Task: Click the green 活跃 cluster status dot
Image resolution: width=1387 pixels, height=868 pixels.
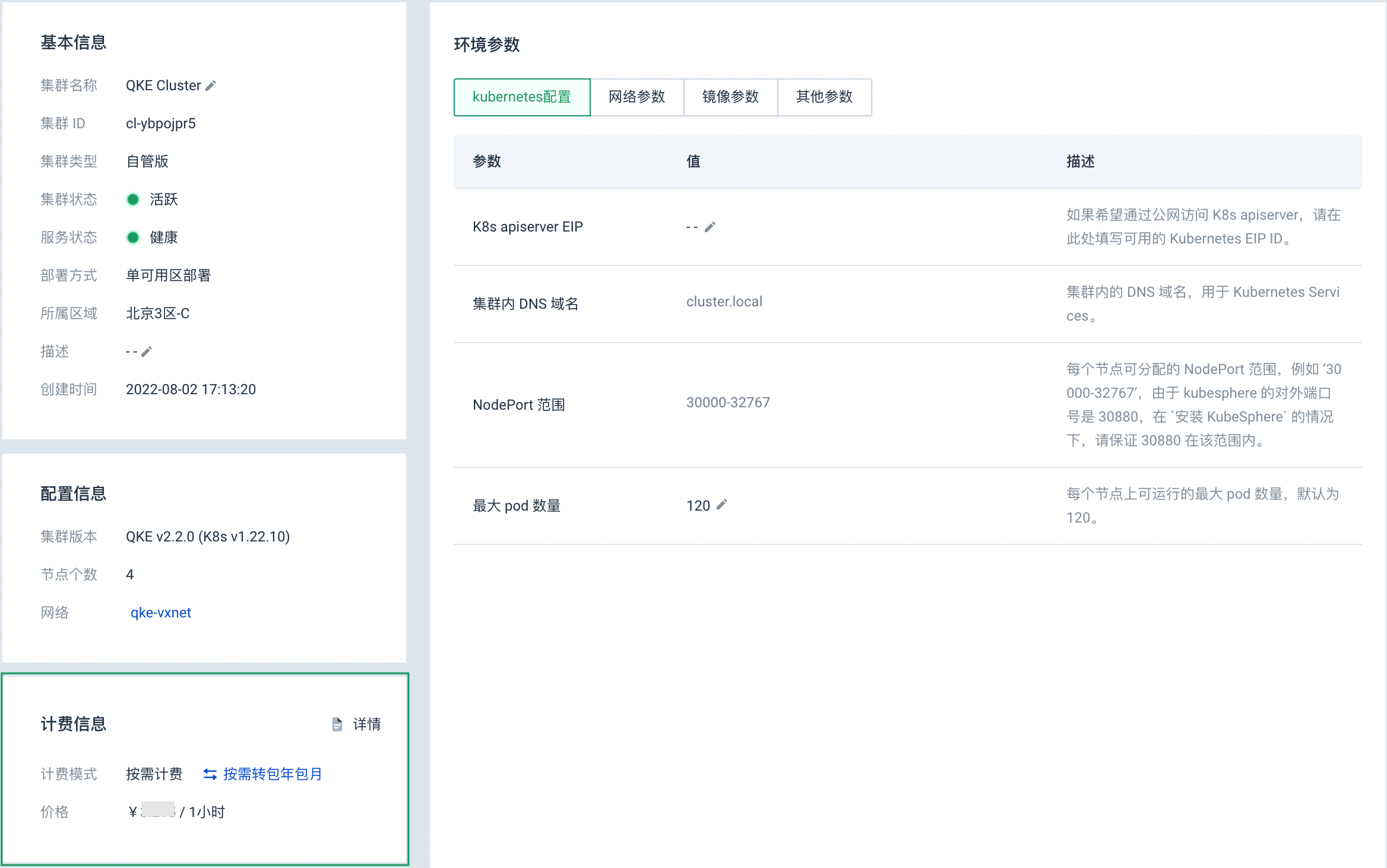Action: pyautogui.click(x=133, y=199)
